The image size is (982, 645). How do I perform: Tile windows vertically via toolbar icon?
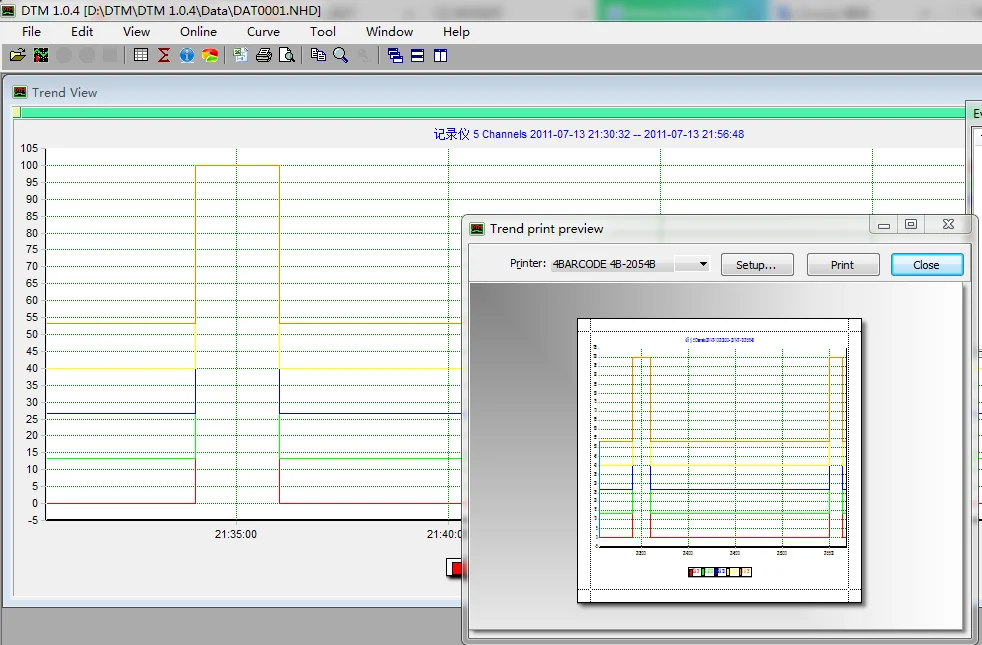click(x=441, y=56)
